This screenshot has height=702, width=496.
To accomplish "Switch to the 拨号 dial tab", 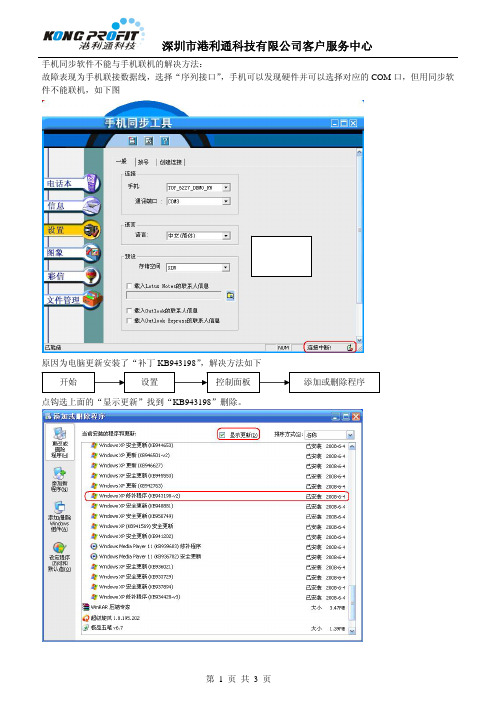I will click(143, 162).
